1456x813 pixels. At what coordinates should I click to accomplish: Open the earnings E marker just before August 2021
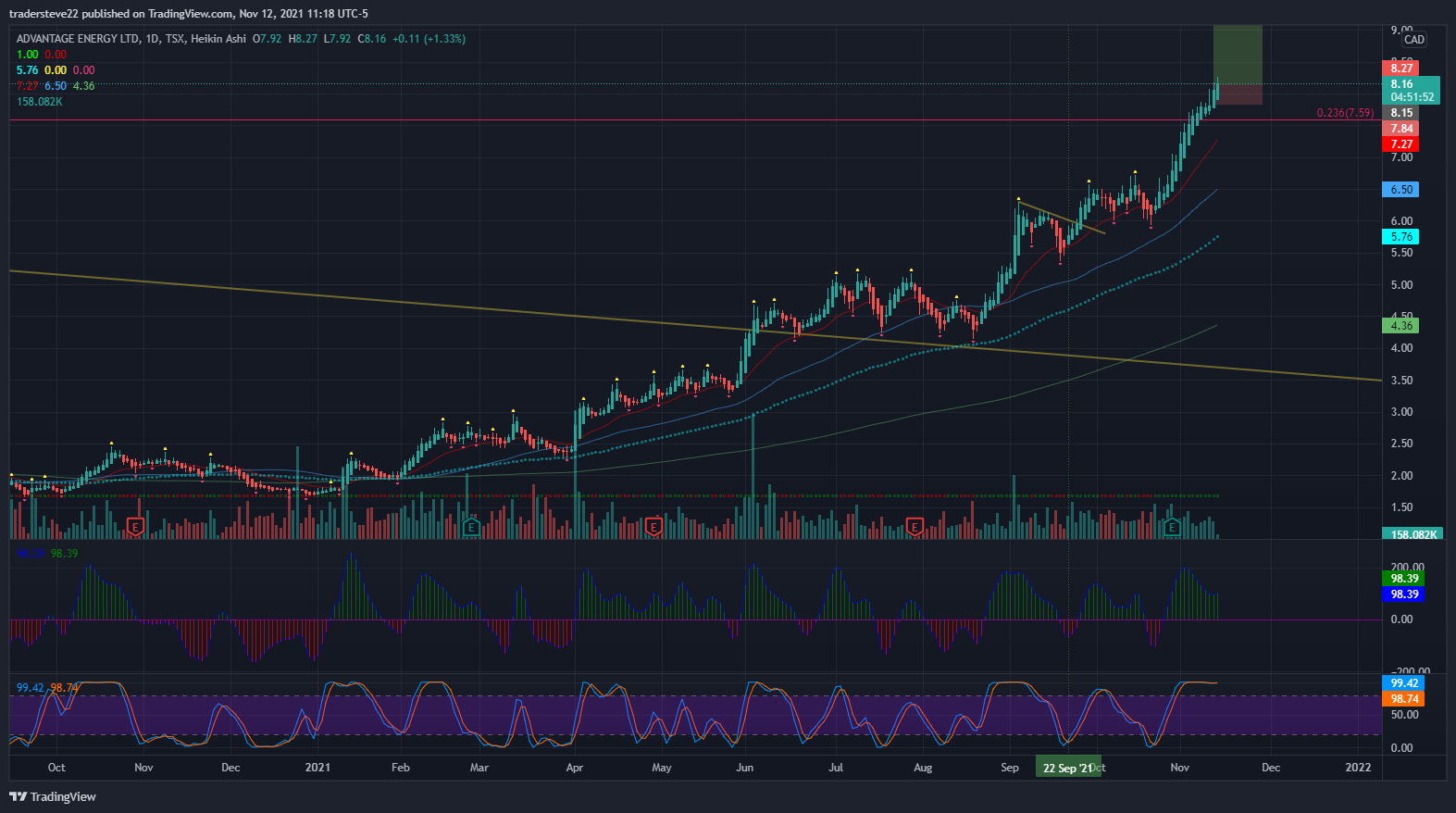coord(915,527)
